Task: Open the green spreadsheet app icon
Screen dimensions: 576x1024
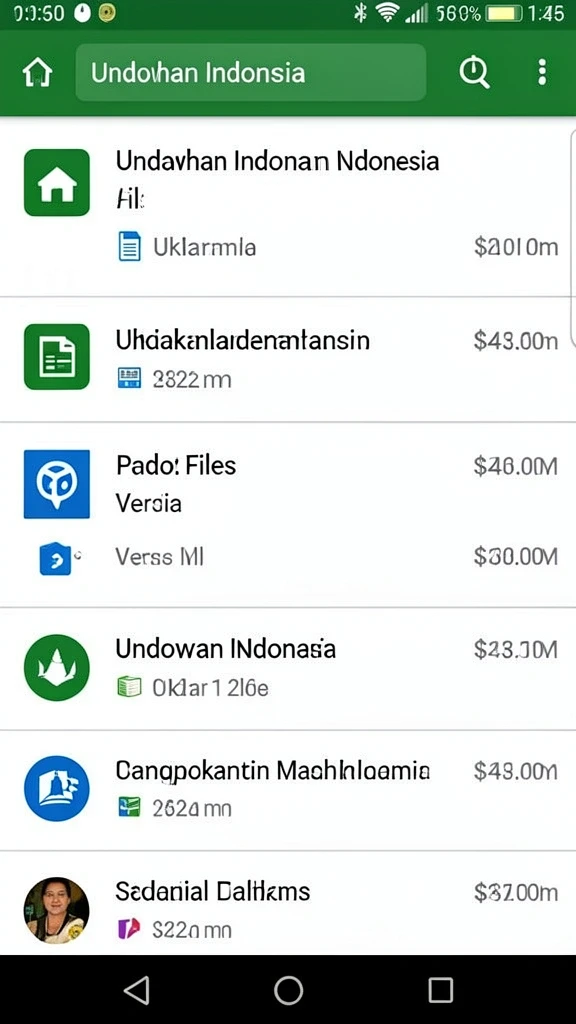Action: tap(57, 357)
